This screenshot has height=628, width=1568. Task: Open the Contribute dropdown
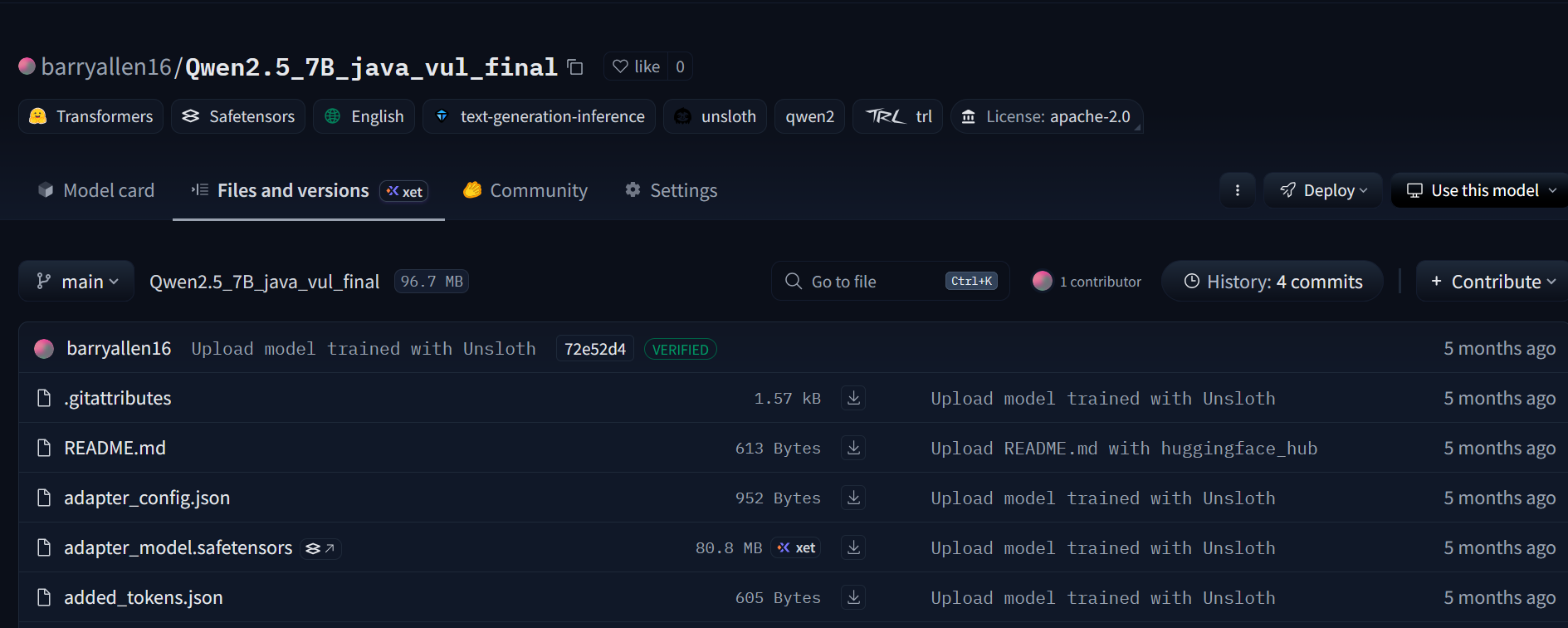pyautogui.click(x=1492, y=282)
